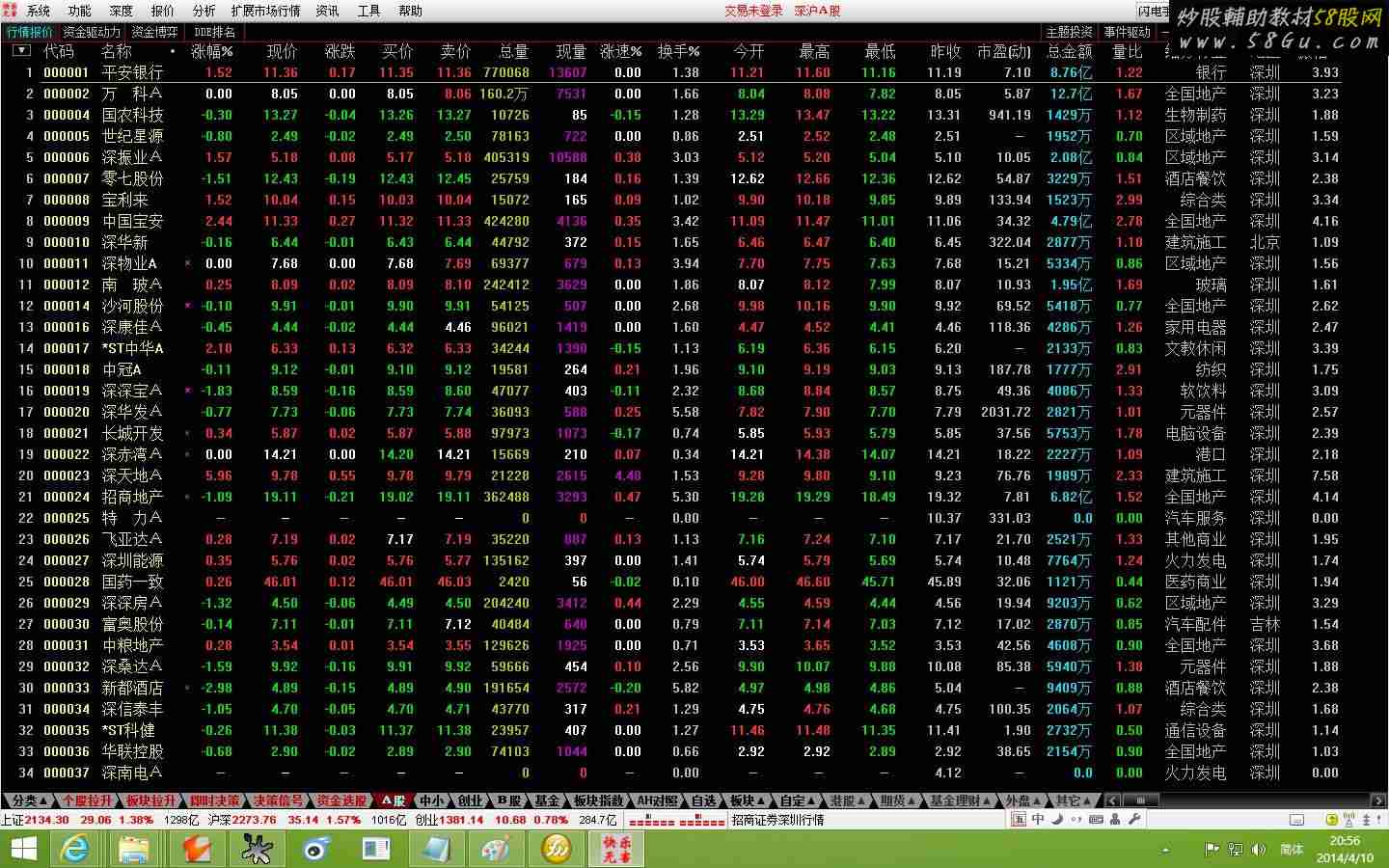Click the status bar icon left of 中

(1019, 820)
